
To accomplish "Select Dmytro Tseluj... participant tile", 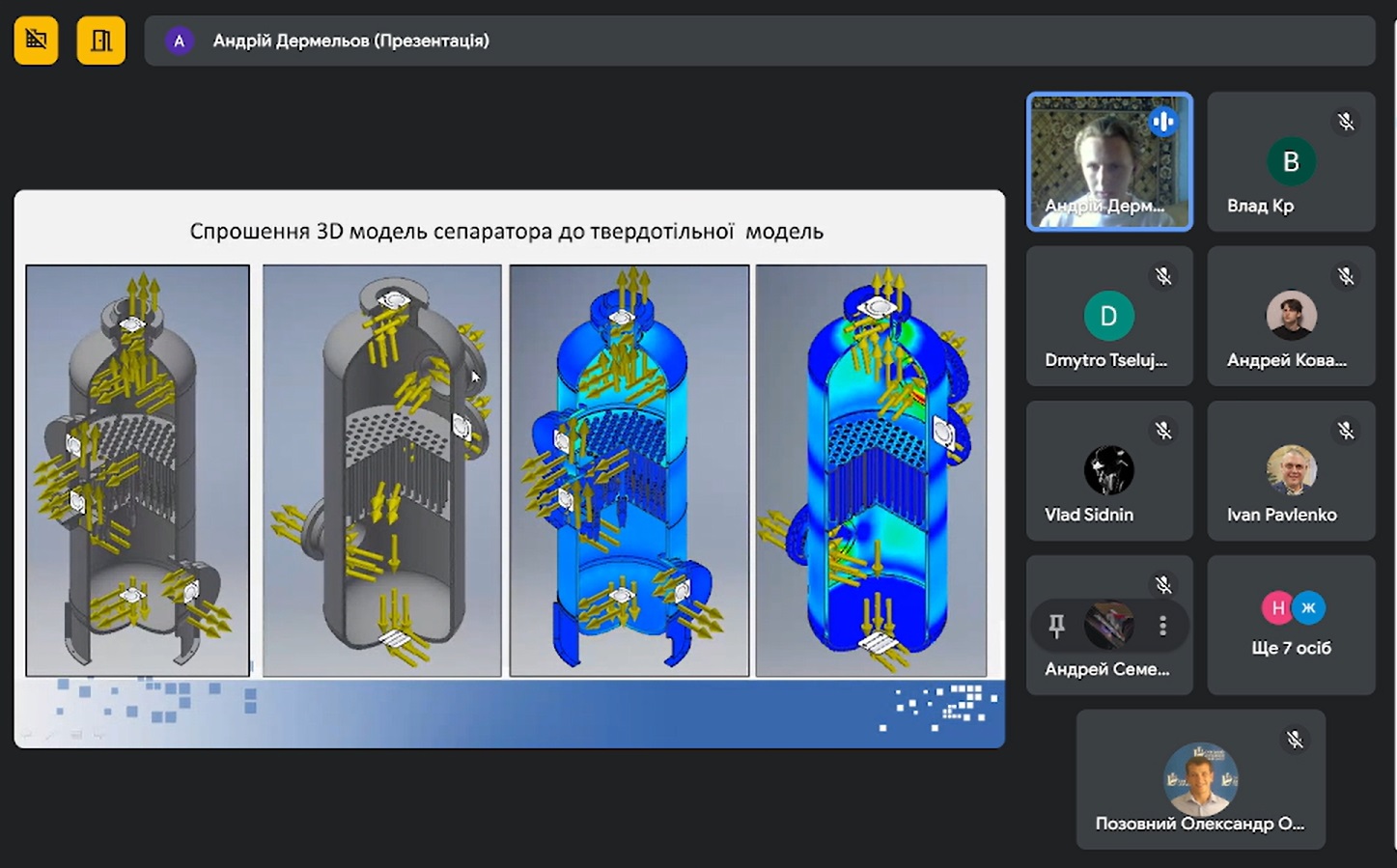I will pyautogui.click(x=1109, y=316).
